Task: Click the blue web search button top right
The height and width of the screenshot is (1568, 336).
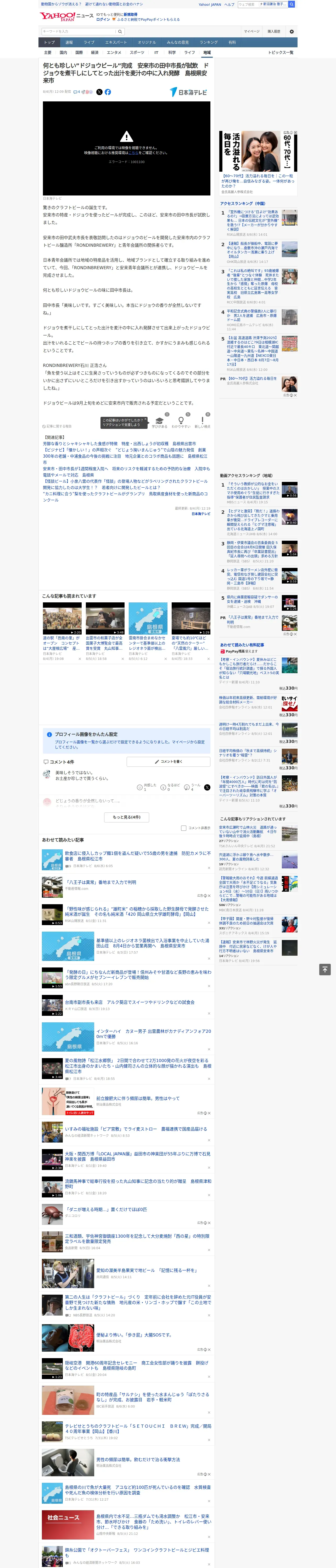Action: [292, 4]
